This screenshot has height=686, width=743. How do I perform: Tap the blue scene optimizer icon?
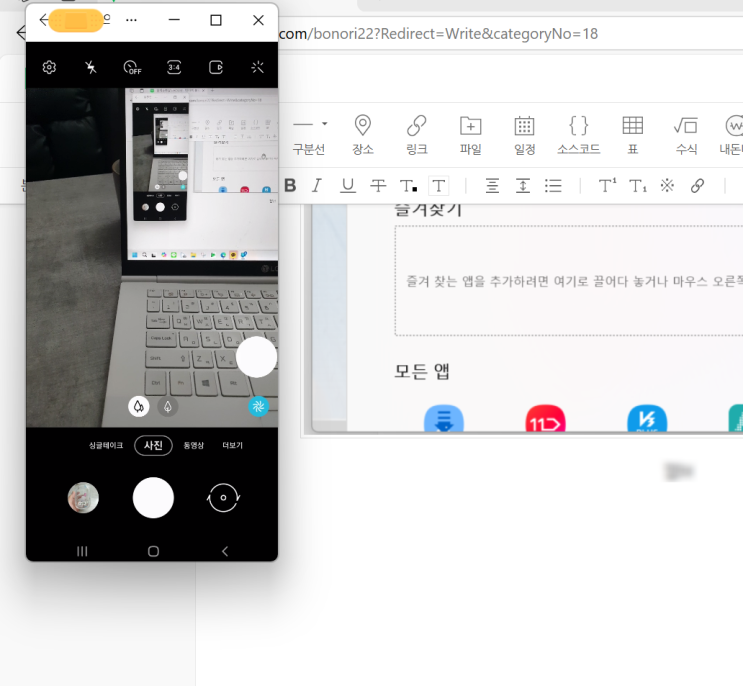coord(258,406)
